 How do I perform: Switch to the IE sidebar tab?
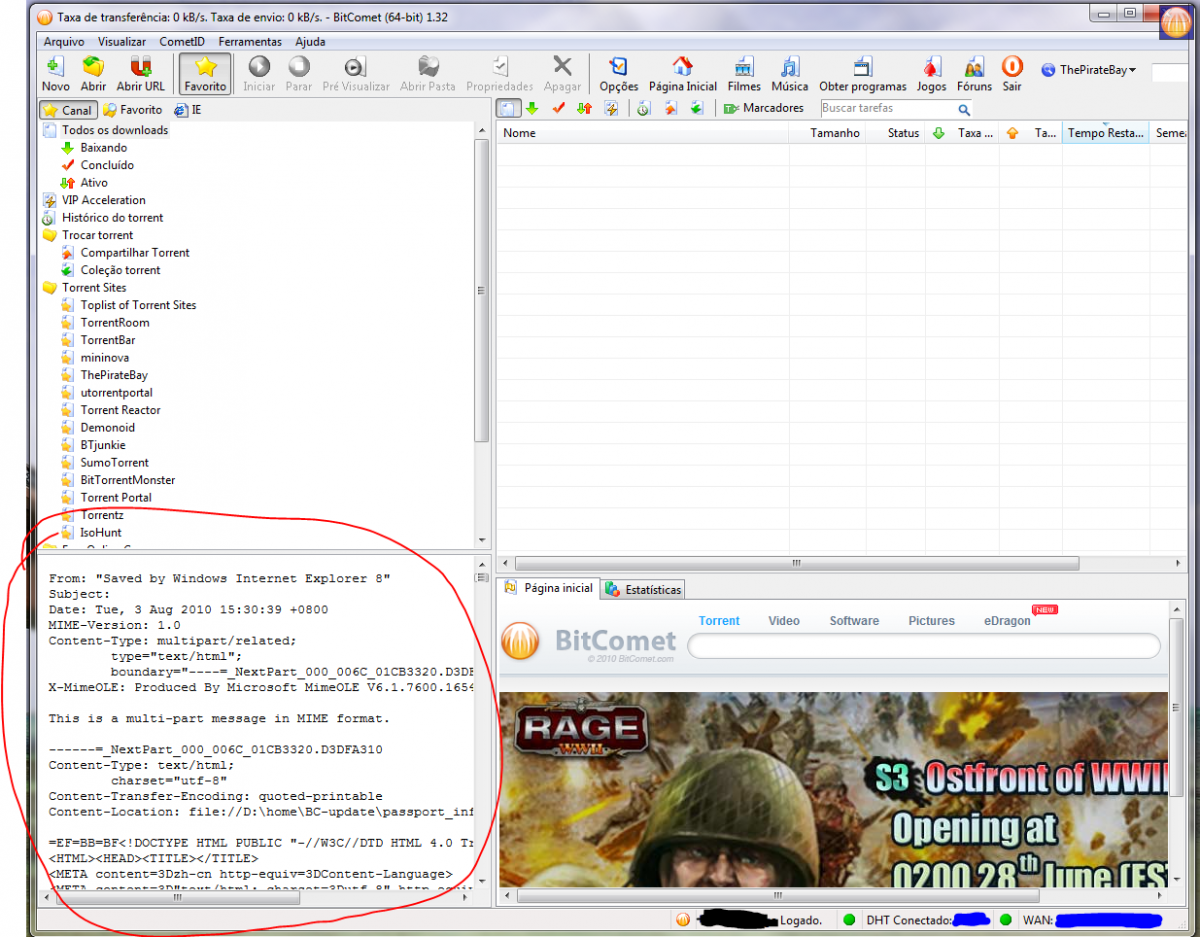pos(188,110)
